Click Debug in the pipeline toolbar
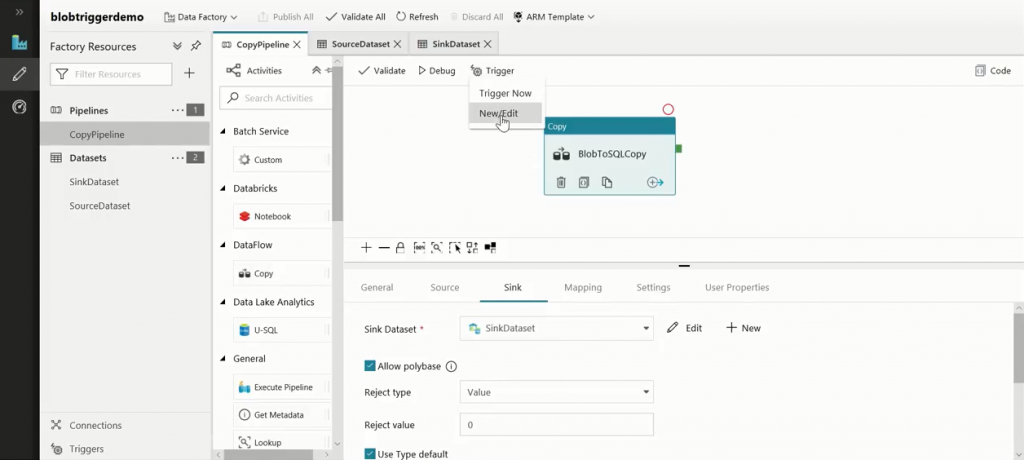This screenshot has width=1024, height=460. [x=437, y=71]
